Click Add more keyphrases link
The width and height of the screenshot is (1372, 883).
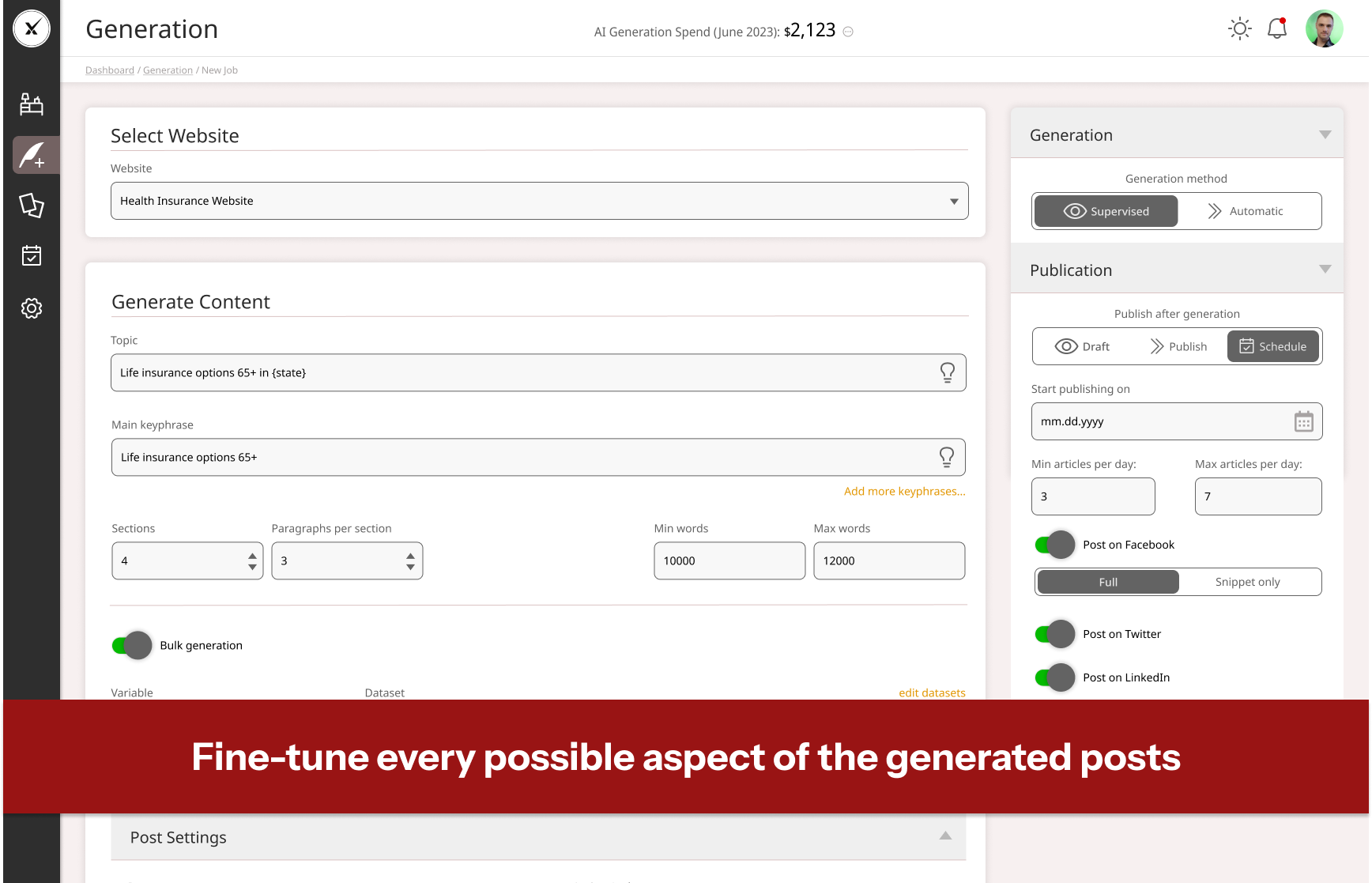(x=904, y=491)
